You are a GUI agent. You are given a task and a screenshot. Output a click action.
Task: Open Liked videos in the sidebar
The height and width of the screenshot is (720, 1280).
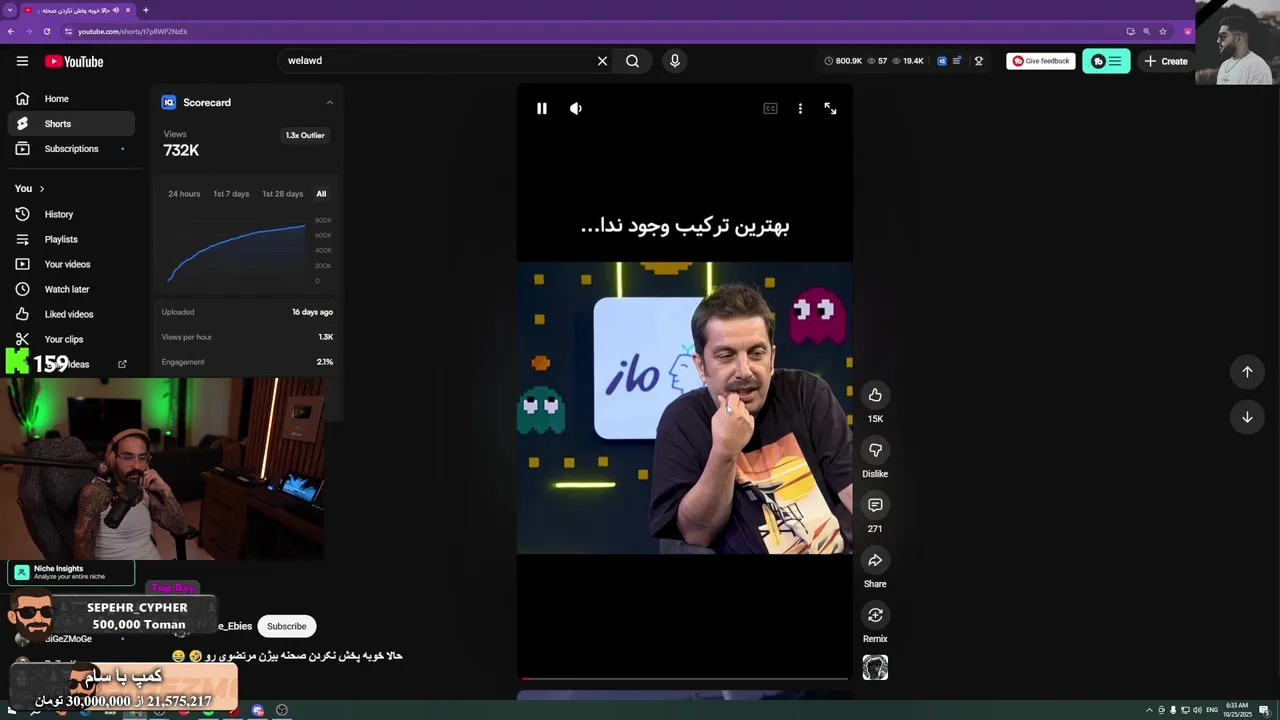click(70, 314)
